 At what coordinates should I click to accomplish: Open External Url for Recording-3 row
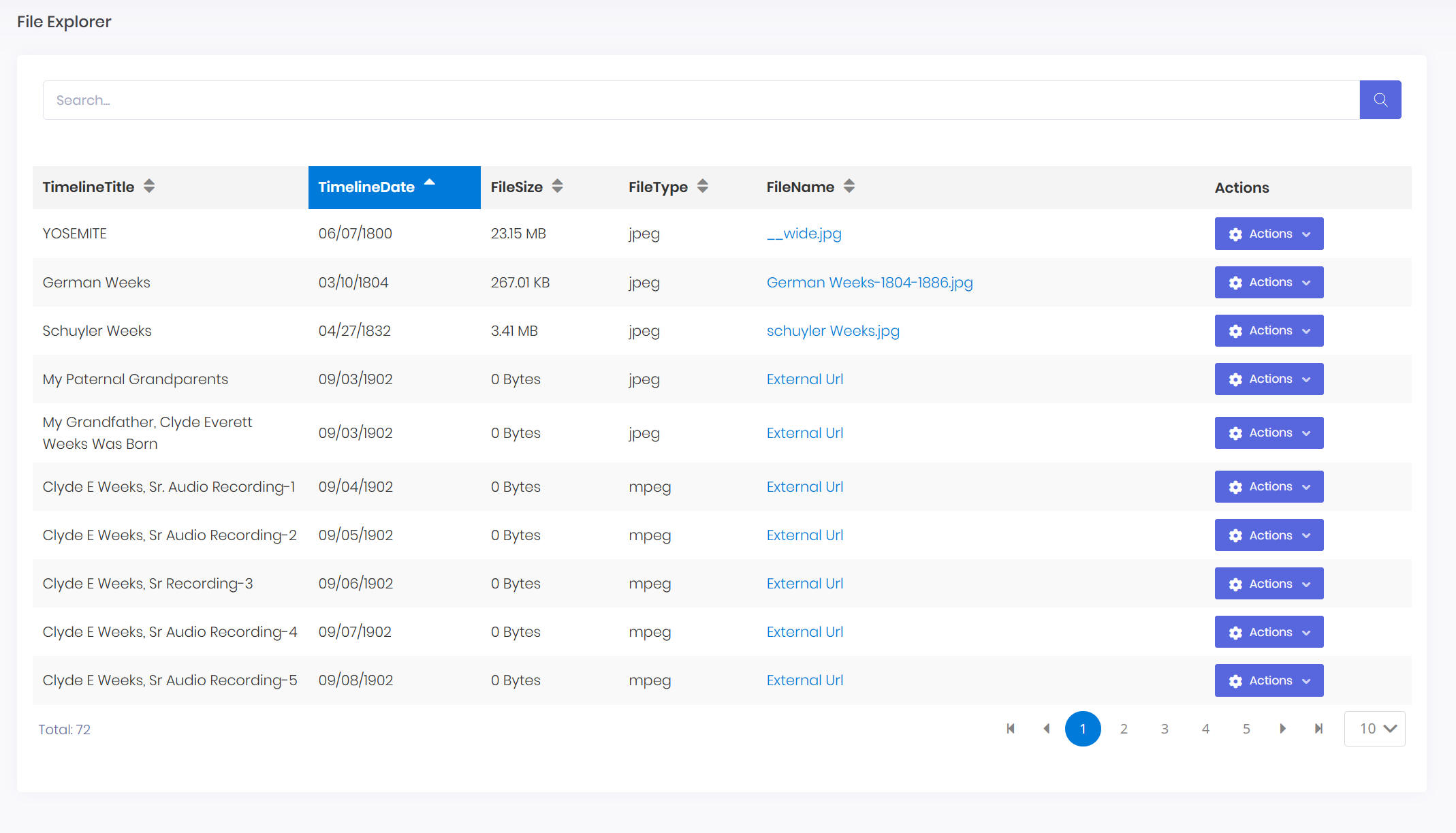[805, 583]
